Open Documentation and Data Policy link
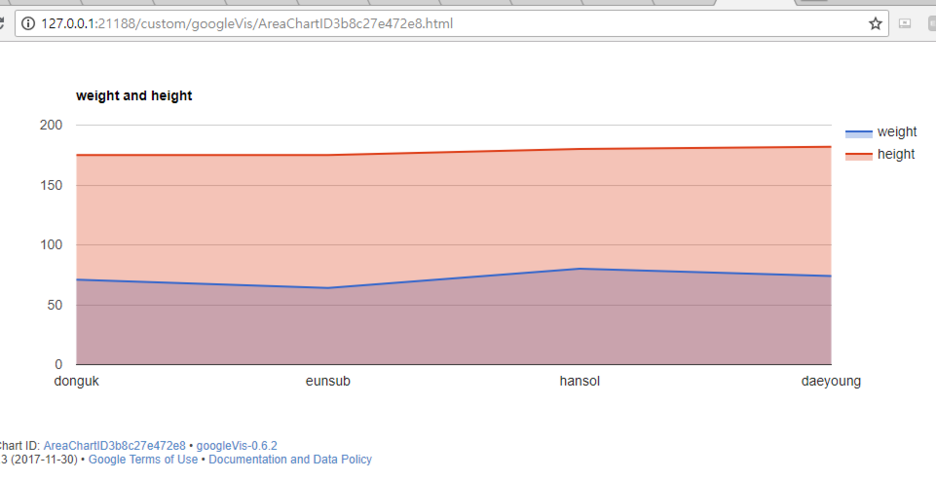Image resolution: width=936 pixels, height=480 pixels. click(290, 459)
